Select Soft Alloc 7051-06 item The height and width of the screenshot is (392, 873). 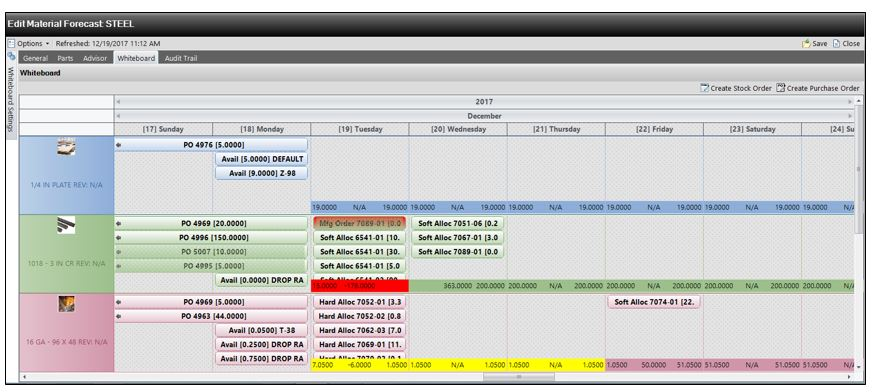click(458, 224)
